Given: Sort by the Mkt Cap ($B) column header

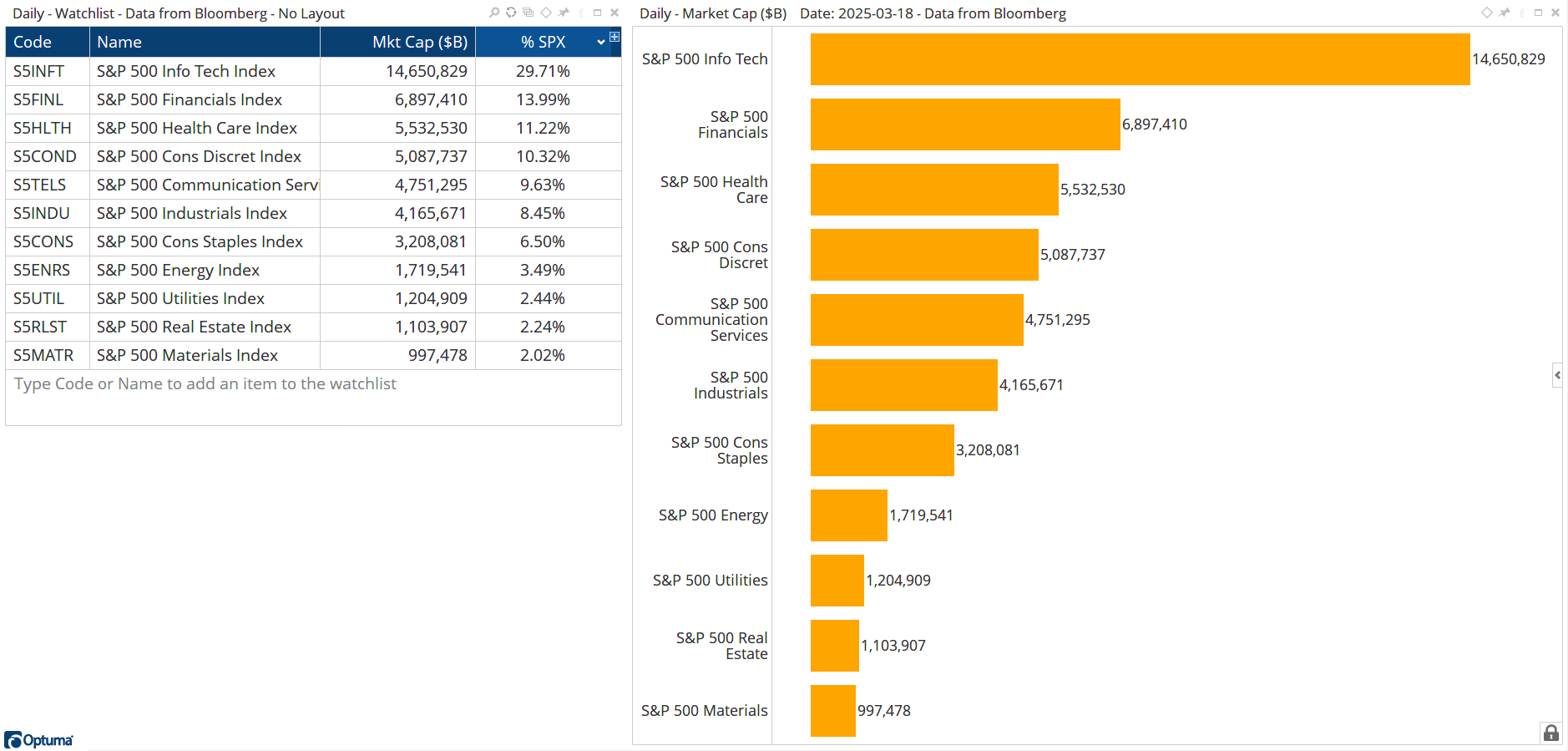Looking at the screenshot, I should tap(419, 42).
